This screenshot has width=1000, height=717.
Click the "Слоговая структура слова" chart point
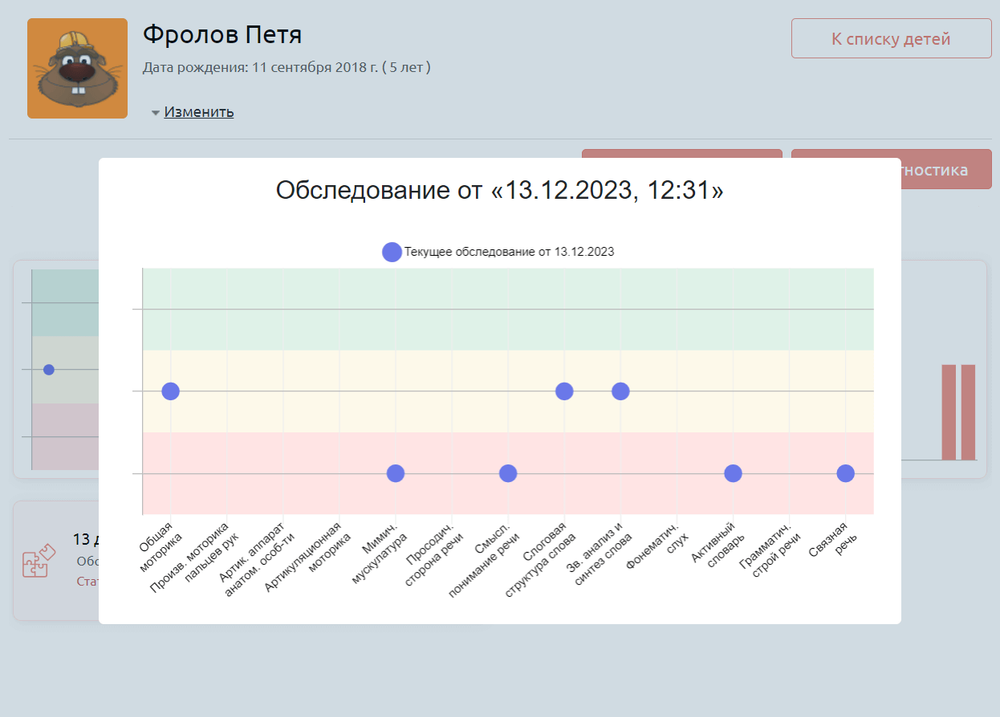[564, 391]
